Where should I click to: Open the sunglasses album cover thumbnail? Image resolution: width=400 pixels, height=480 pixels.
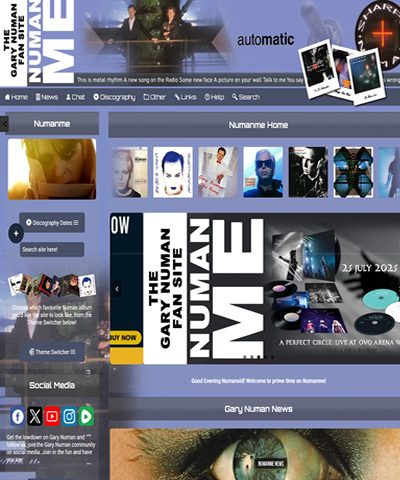[263, 172]
